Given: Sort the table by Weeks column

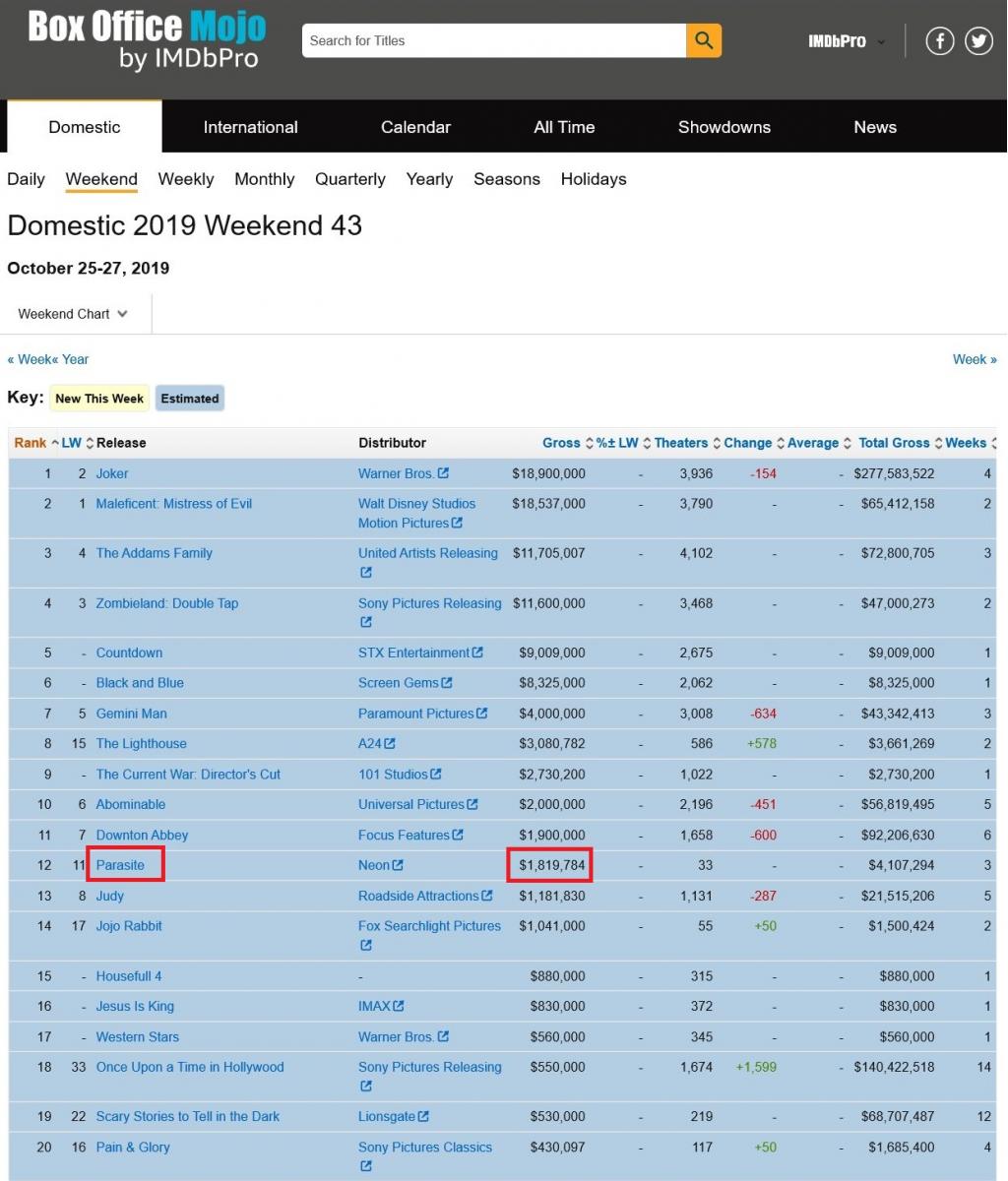Looking at the screenshot, I should click(971, 443).
